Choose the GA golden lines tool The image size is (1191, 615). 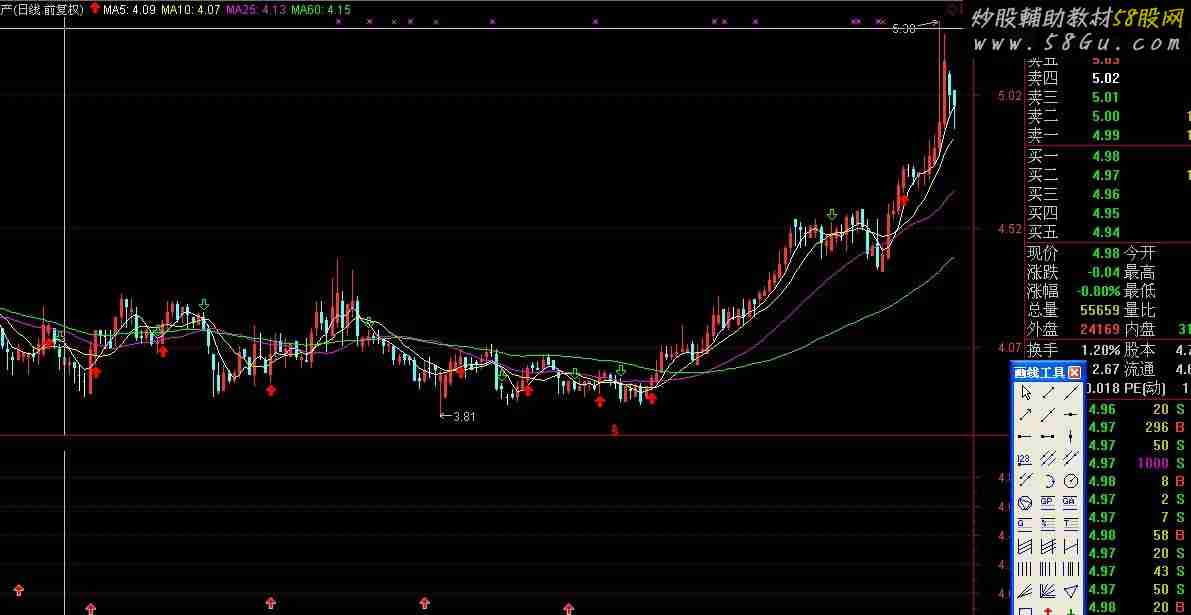click(1071, 503)
